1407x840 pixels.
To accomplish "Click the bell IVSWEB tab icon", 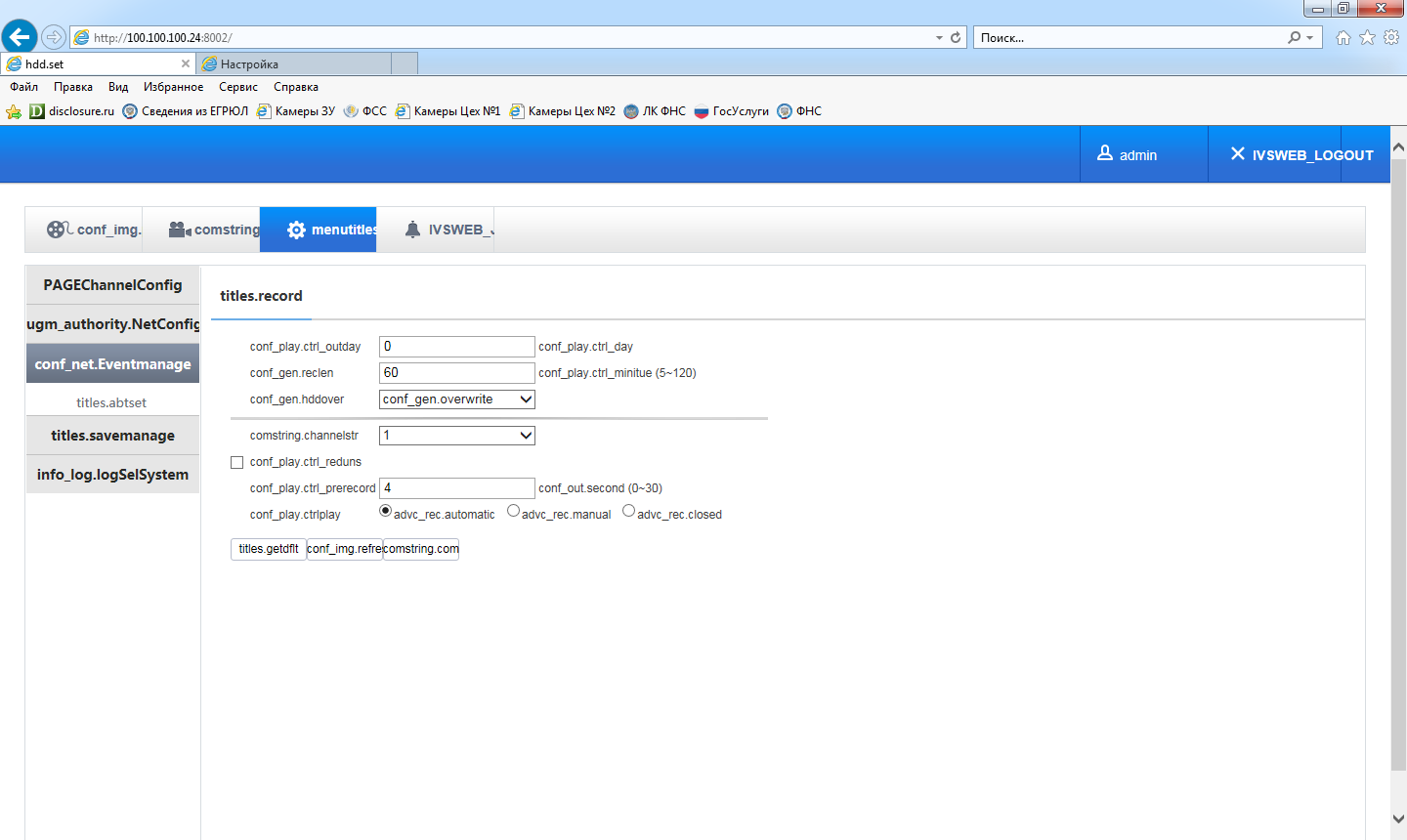I will [x=412, y=230].
